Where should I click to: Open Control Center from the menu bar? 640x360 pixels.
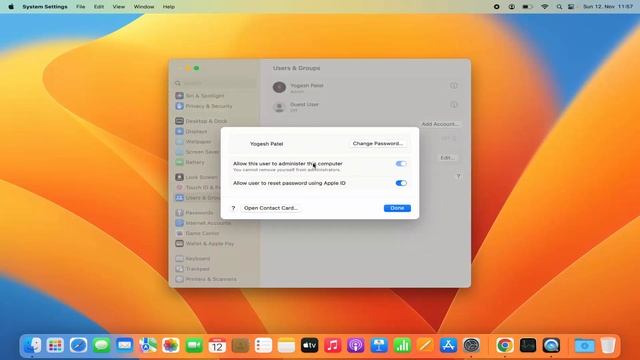coord(571,7)
